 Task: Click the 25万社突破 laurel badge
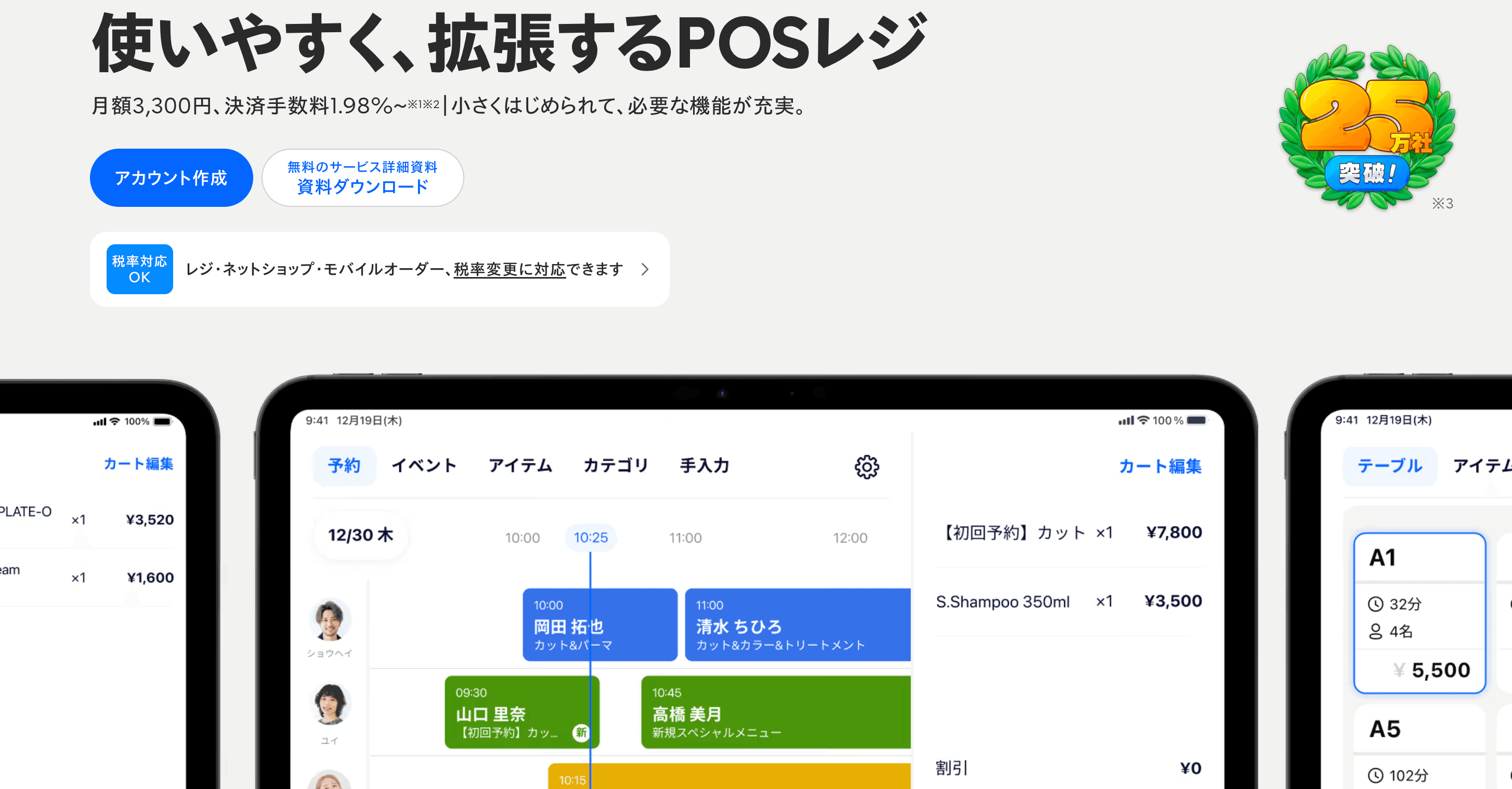pos(1367,127)
